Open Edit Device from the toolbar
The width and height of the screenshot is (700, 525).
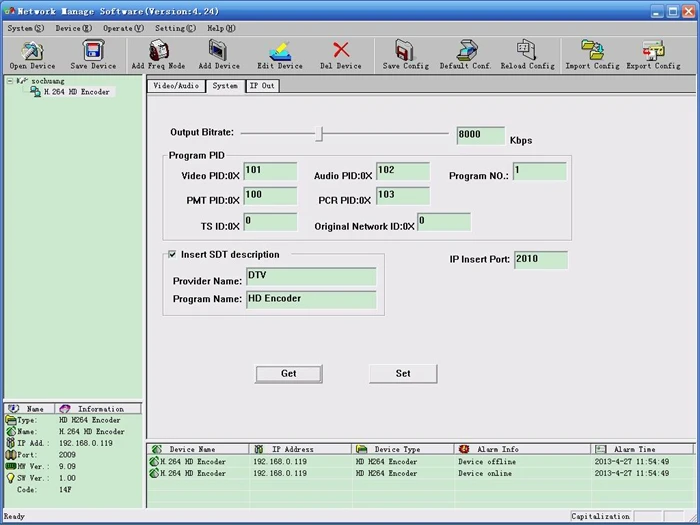click(x=280, y=50)
